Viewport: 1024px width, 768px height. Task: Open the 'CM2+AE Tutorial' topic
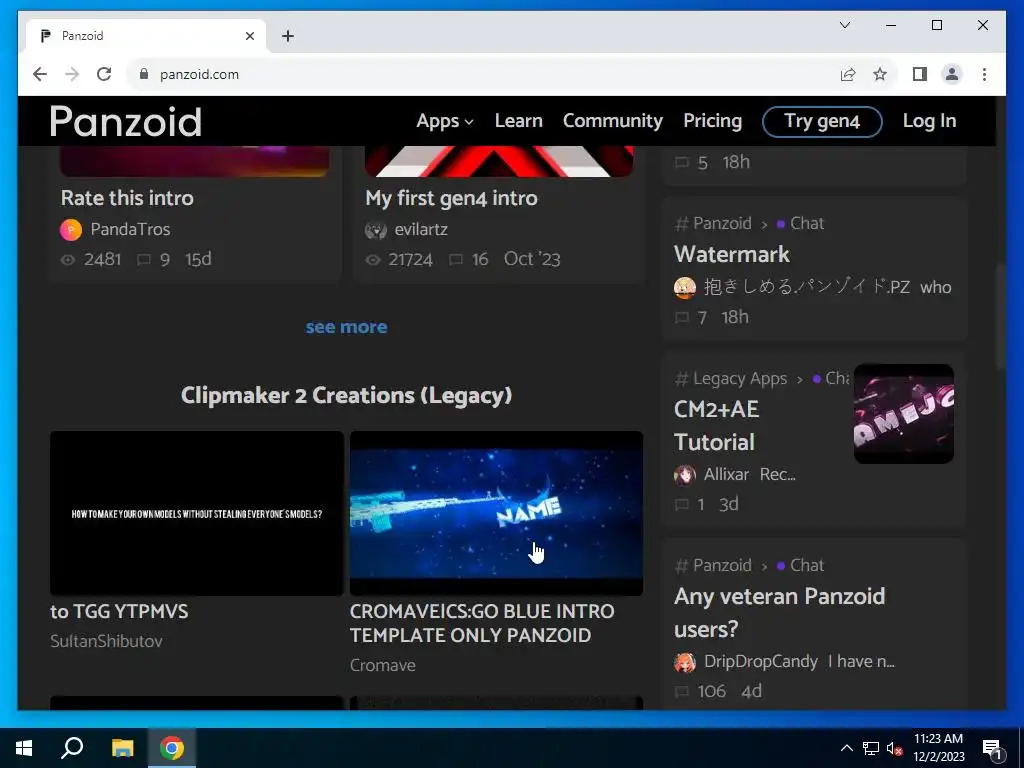716,425
